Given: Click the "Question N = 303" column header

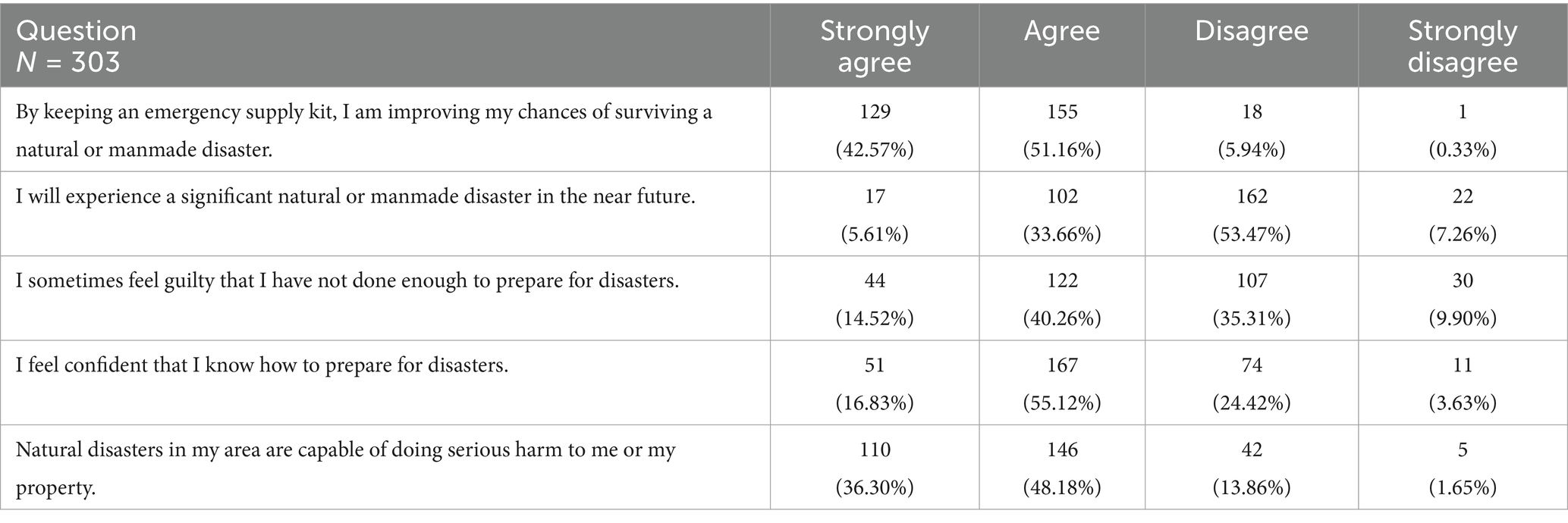Looking at the screenshot, I should pyautogui.click(x=76, y=45).
